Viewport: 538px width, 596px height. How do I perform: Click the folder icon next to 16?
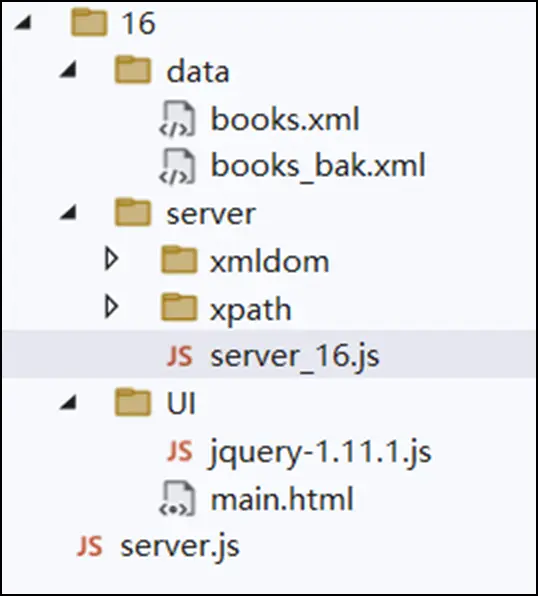pos(89,23)
